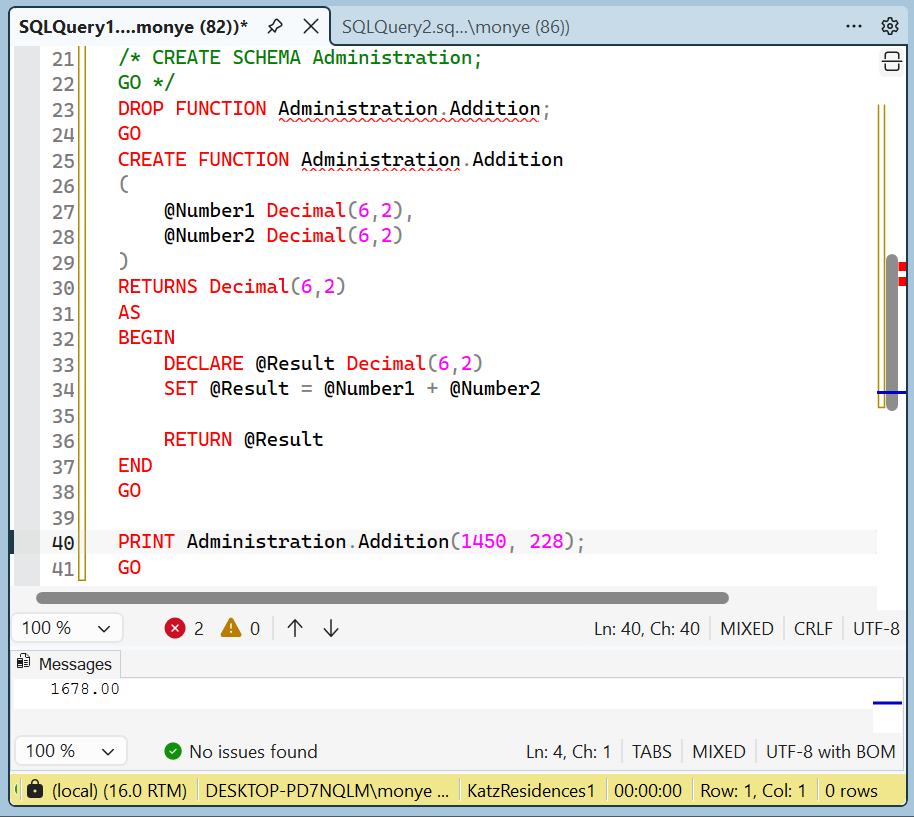Open the Messages pane zoom dropdown

(70, 751)
